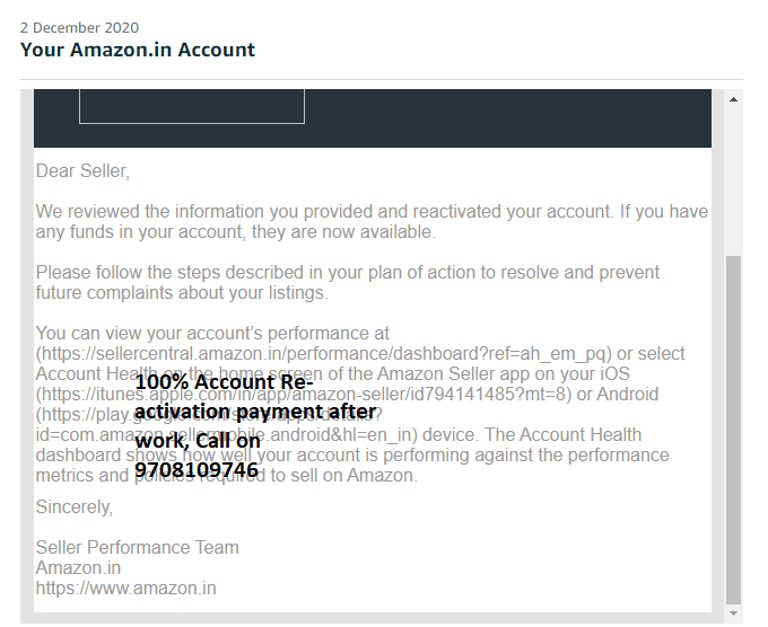Open the https://www.amazon.in link
Viewport: 768px width, 627px height.
[125, 588]
